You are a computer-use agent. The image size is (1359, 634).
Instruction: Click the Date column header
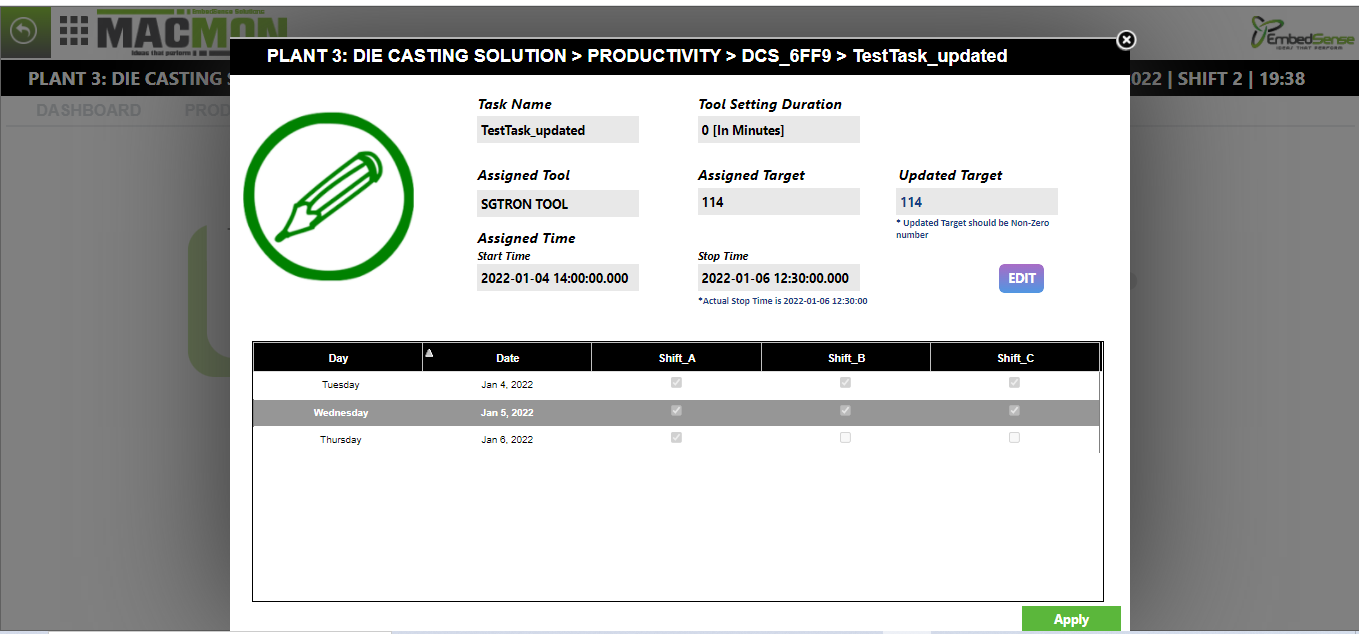click(x=507, y=358)
